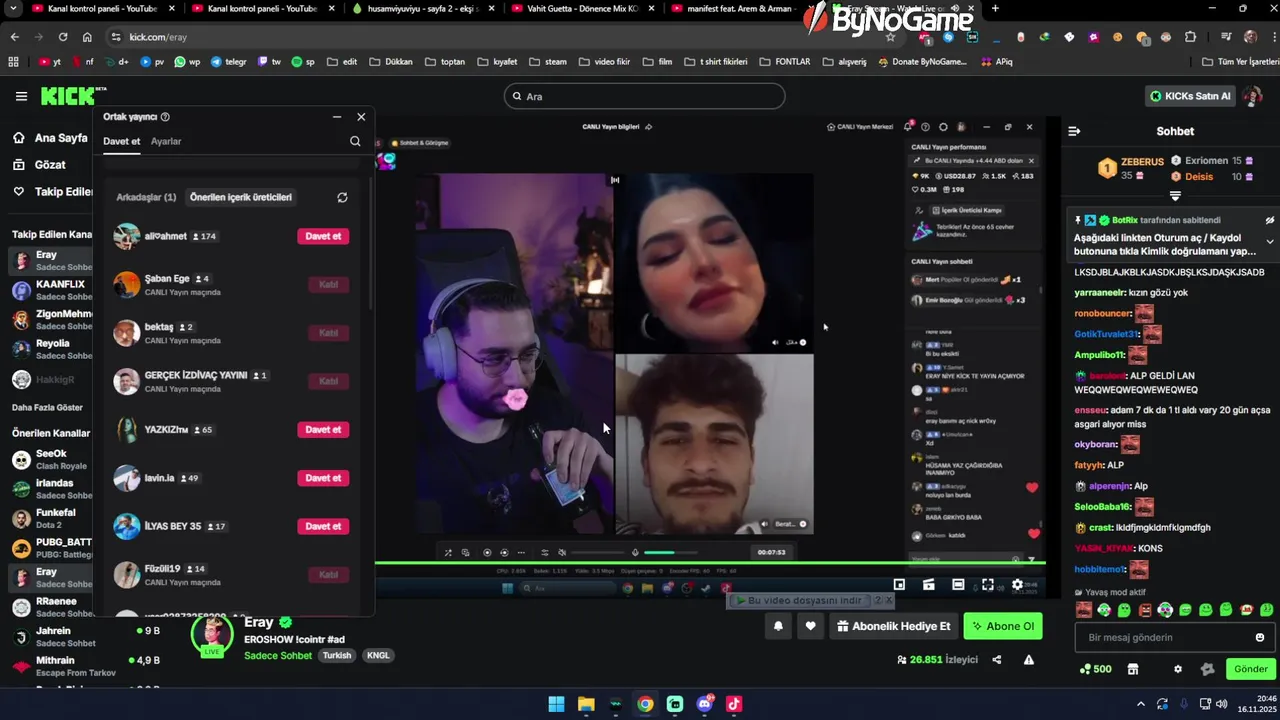Invite ali♡ahmet with Davet et
Screen dimensions: 1280x720
(x=323, y=236)
